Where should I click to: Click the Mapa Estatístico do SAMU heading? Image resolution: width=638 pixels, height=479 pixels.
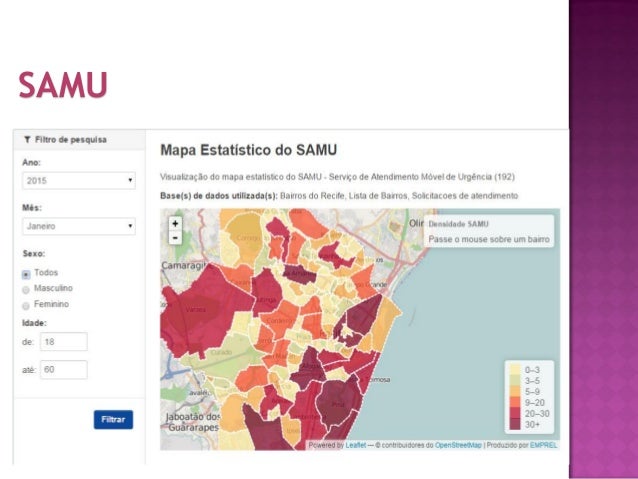[x=249, y=150]
